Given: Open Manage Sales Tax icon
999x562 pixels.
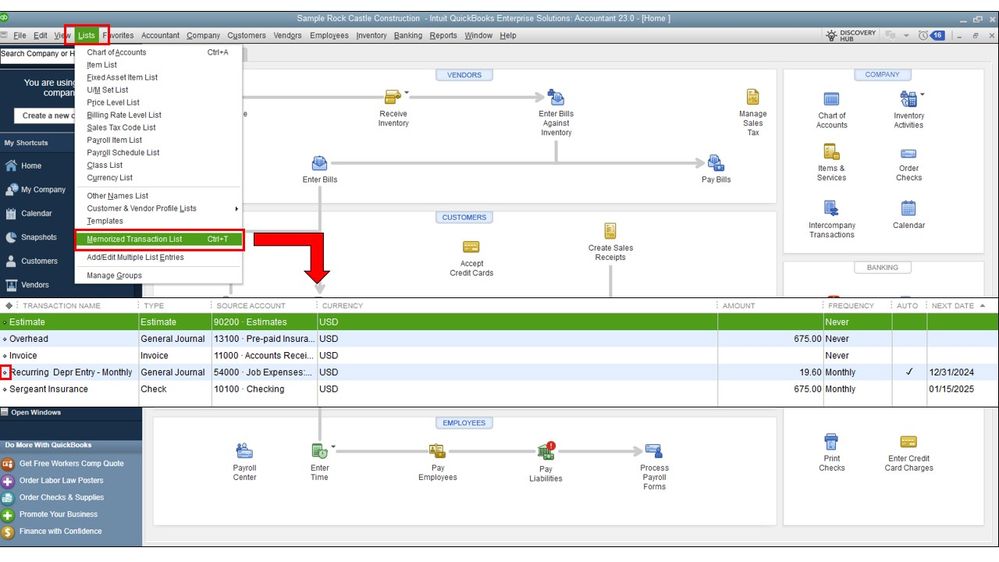Looking at the screenshot, I should pyautogui.click(x=752, y=97).
